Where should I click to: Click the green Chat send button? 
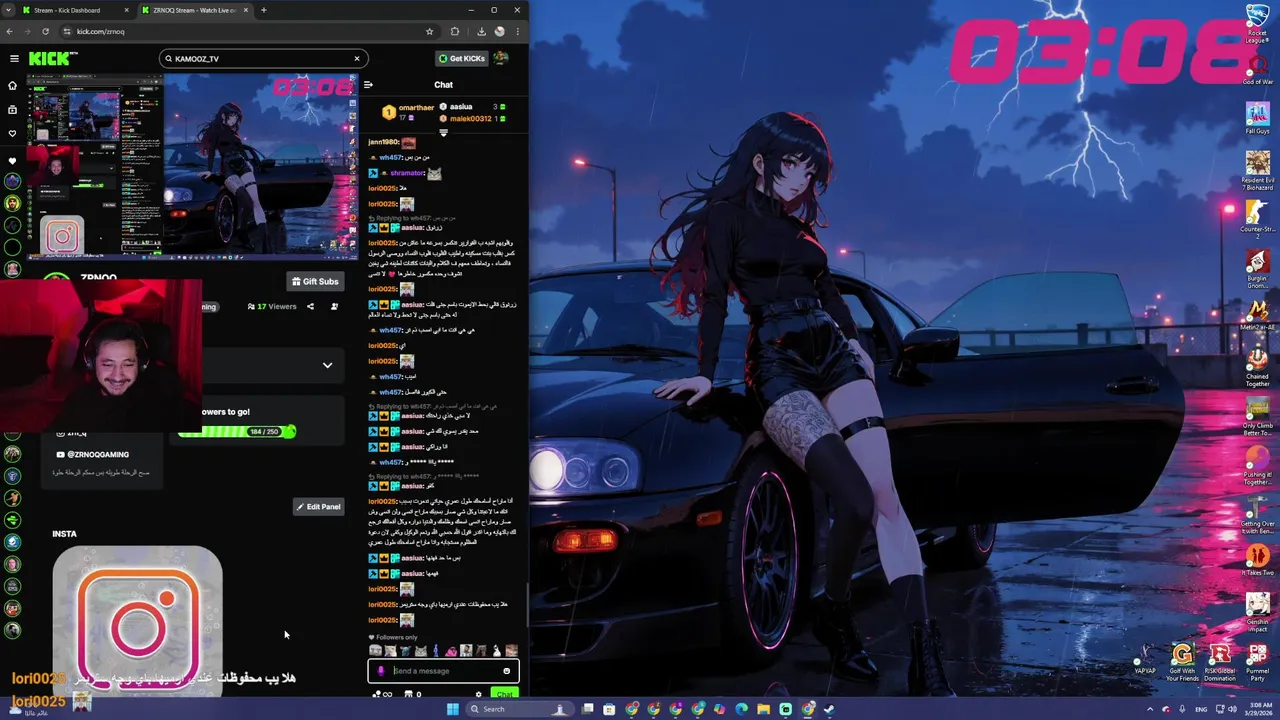pyautogui.click(x=504, y=694)
